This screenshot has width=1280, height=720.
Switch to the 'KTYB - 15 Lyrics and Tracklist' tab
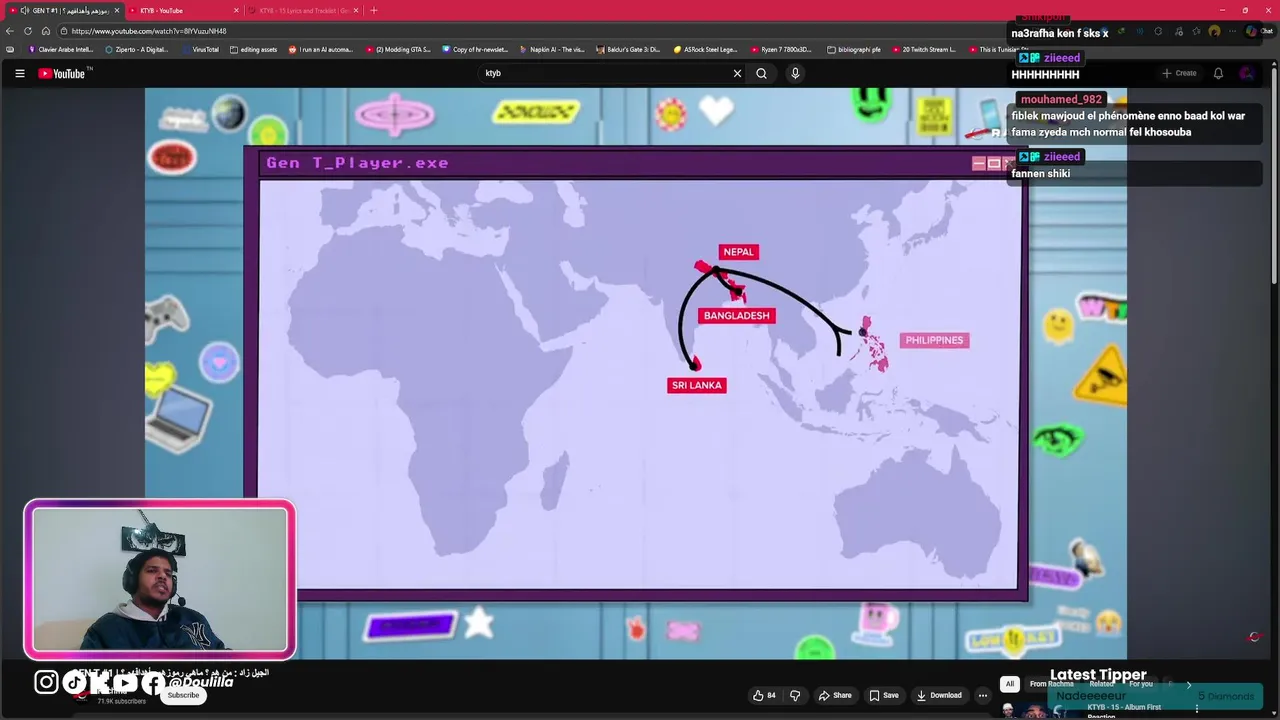pyautogui.click(x=303, y=10)
